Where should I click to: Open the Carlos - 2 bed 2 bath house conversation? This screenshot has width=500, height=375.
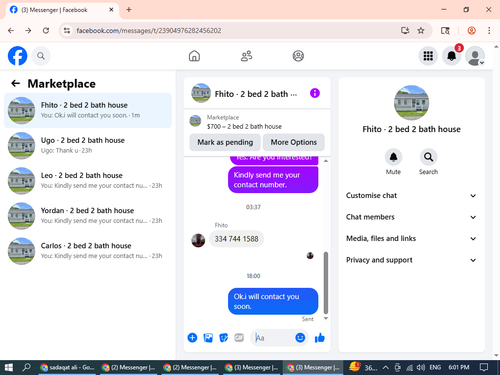(x=88, y=251)
